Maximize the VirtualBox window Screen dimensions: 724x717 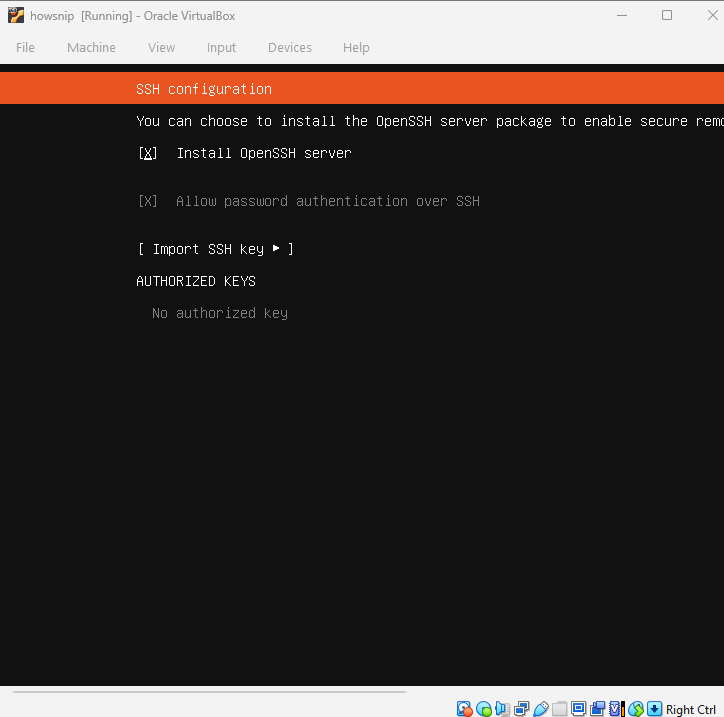point(667,15)
